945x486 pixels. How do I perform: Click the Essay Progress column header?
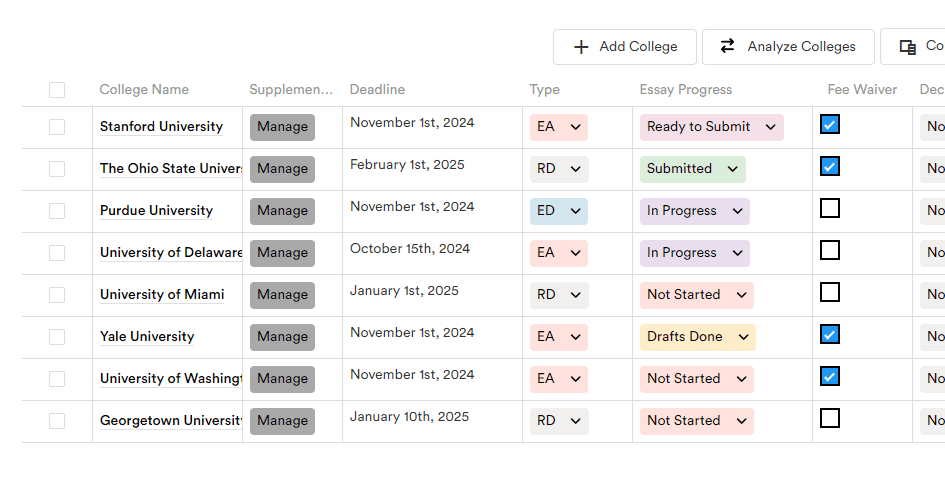point(686,90)
